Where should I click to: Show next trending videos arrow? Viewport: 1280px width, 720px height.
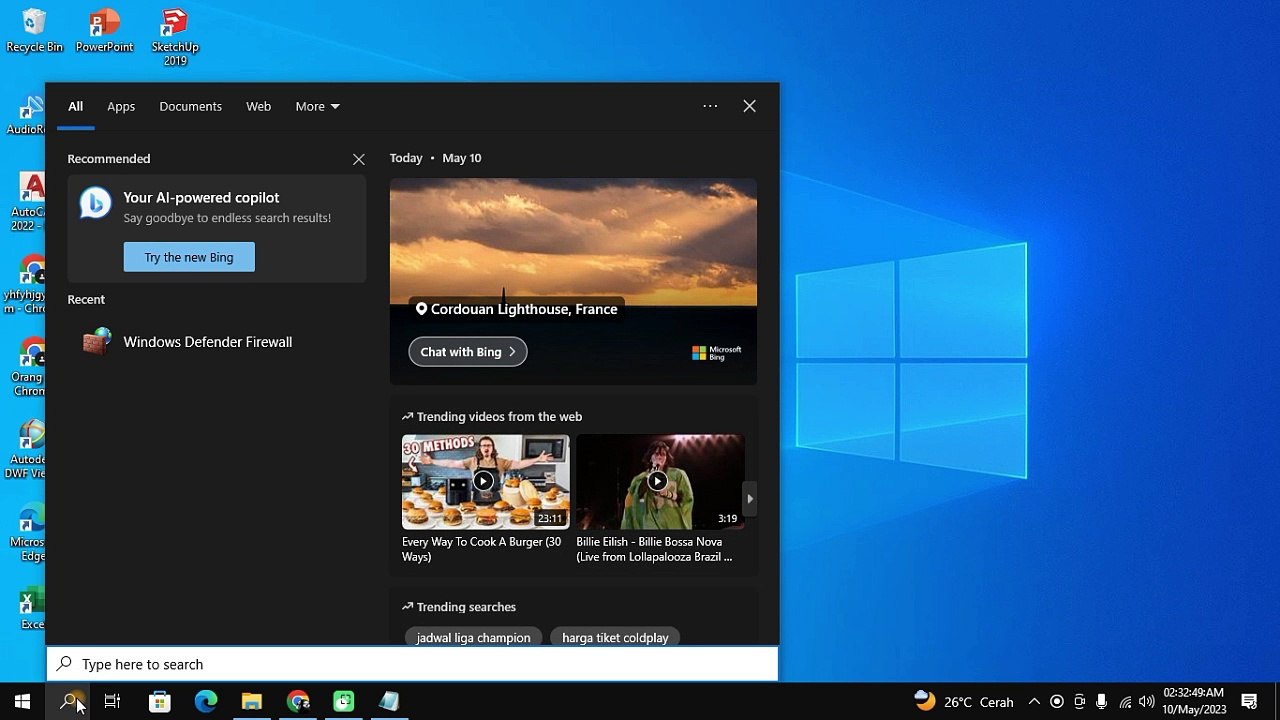click(750, 498)
